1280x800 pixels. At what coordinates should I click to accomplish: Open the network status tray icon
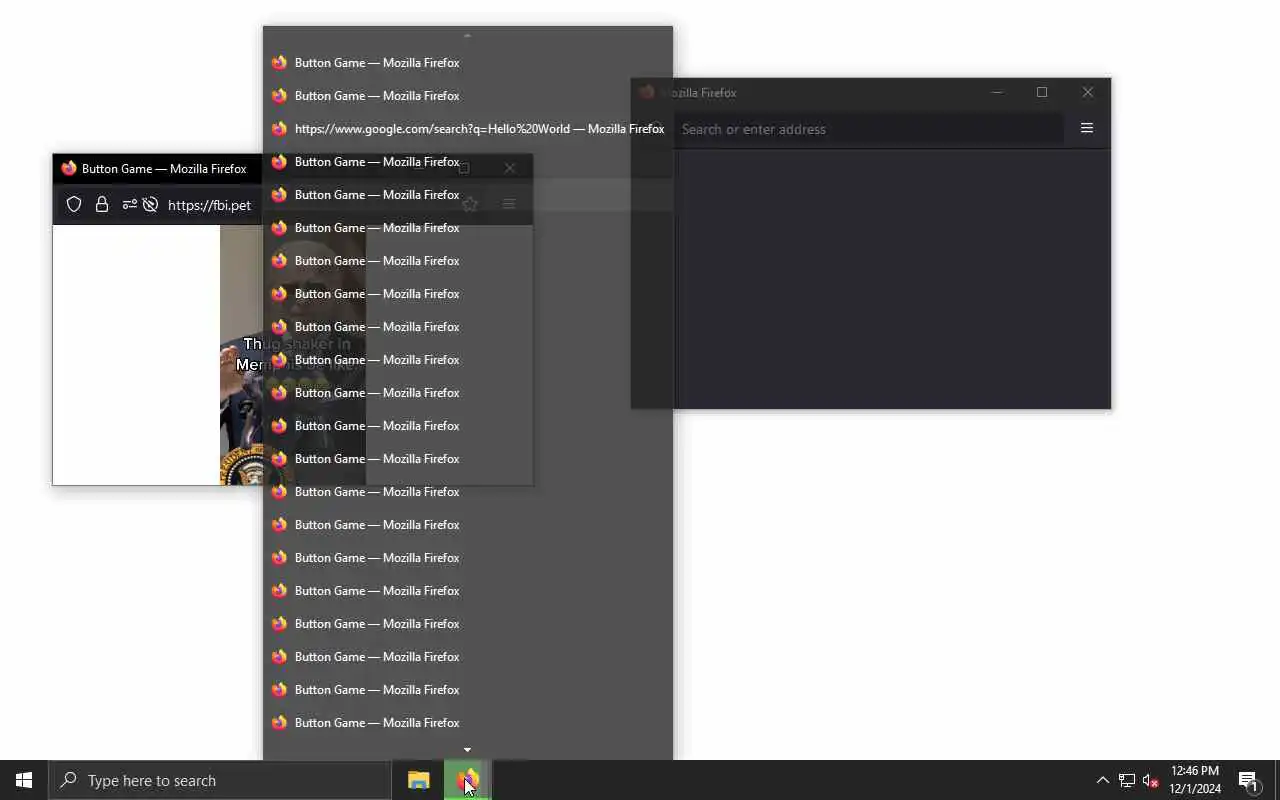pos(1127,780)
